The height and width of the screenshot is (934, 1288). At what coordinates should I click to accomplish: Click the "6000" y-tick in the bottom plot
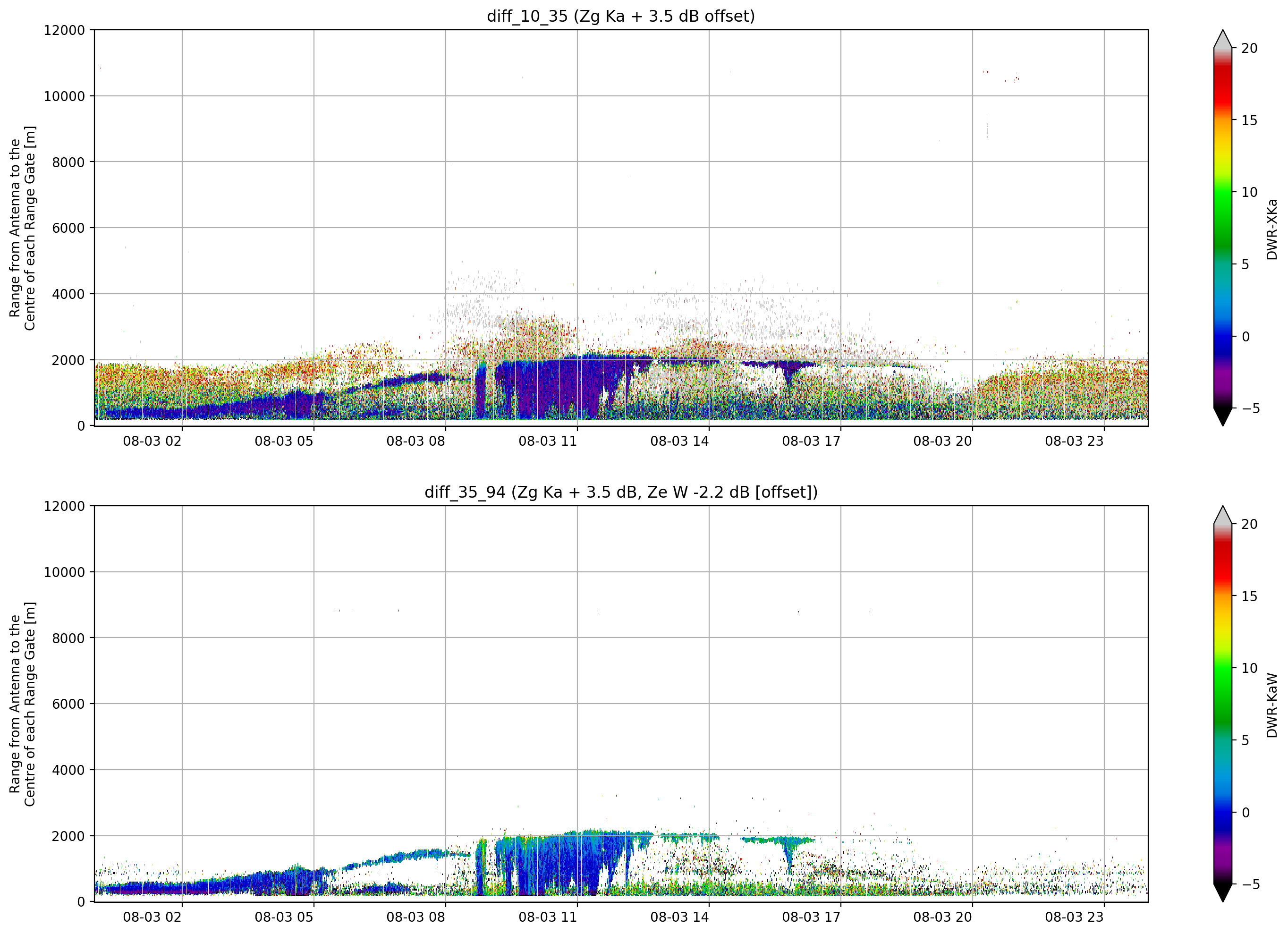pyautogui.click(x=68, y=705)
